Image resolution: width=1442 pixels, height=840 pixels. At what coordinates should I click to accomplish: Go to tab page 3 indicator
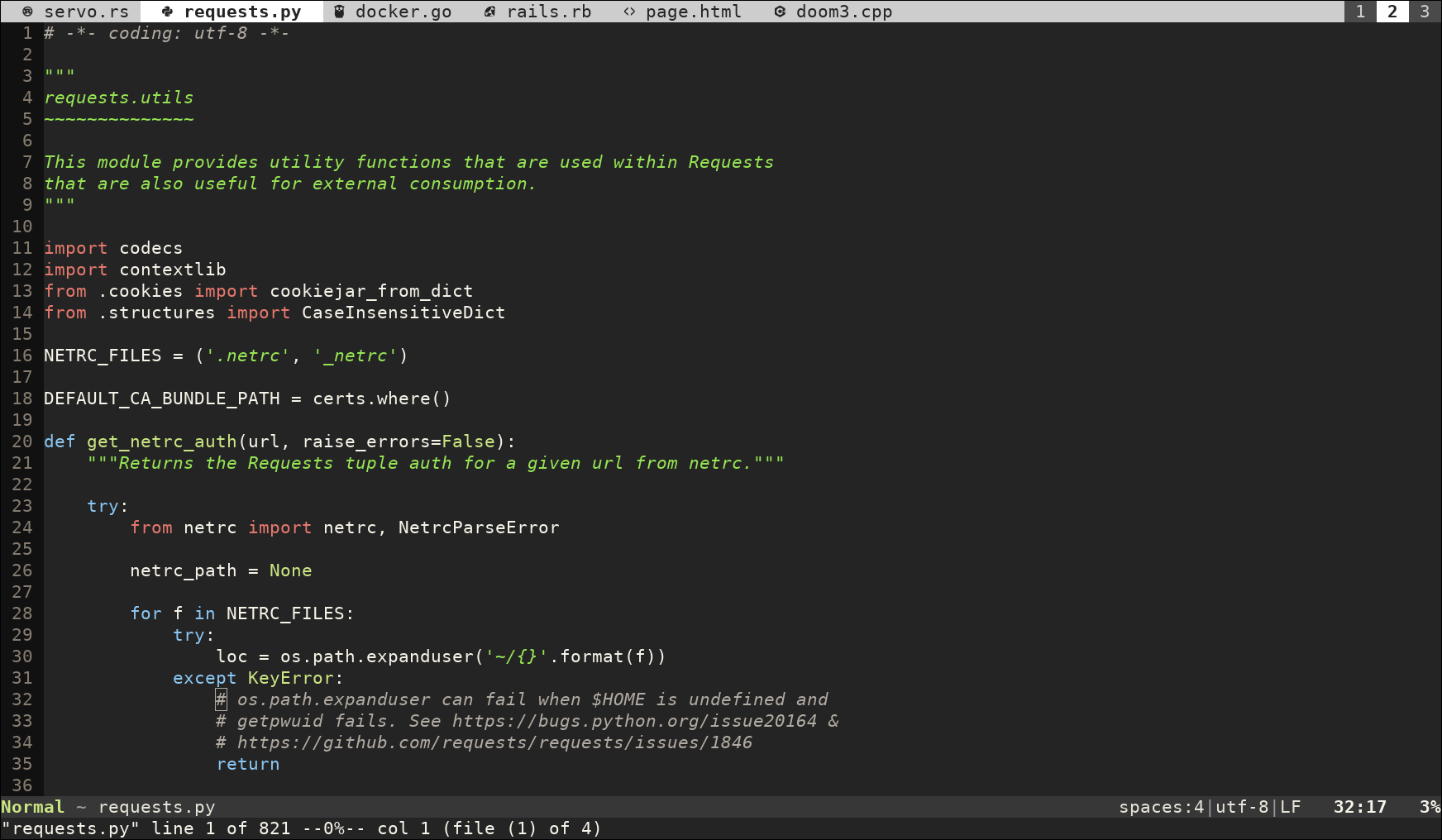[1425, 12]
